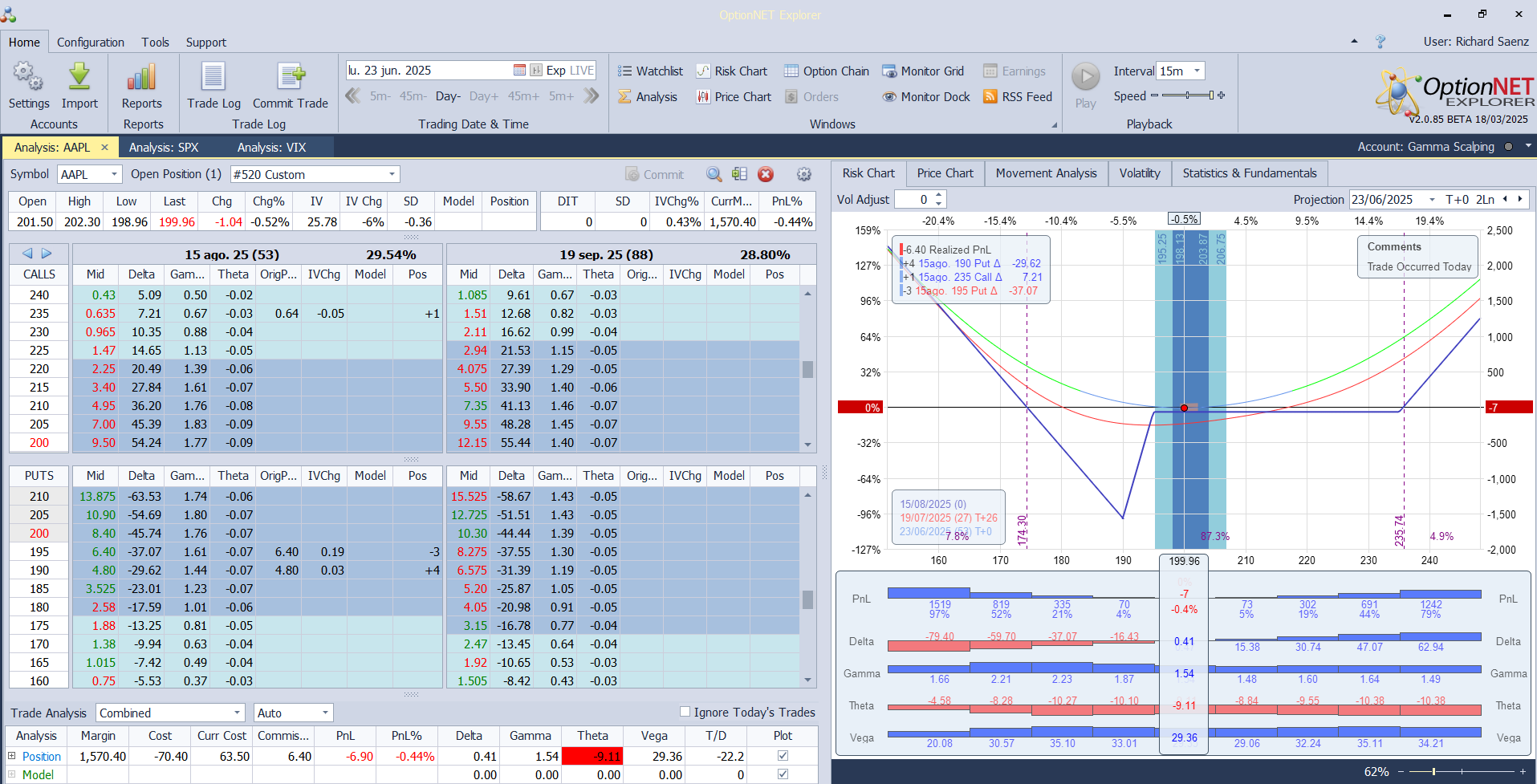The width and height of the screenshot is (1537, 784).
Task: Click the Commit Trade icon
Action: click(291, 77)
